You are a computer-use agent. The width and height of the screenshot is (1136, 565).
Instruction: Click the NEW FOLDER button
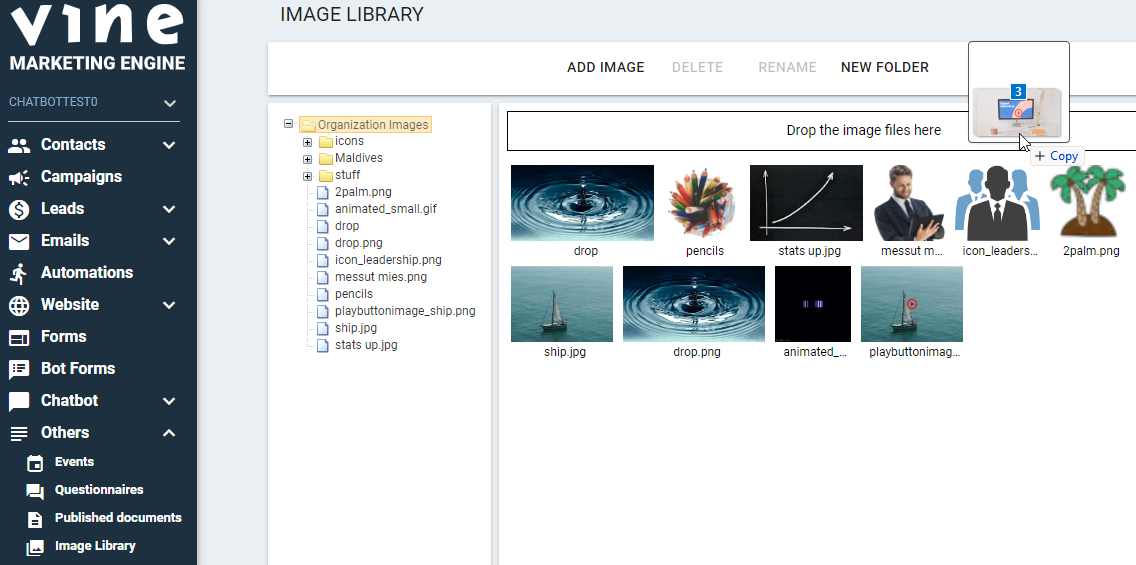point(884,68)
